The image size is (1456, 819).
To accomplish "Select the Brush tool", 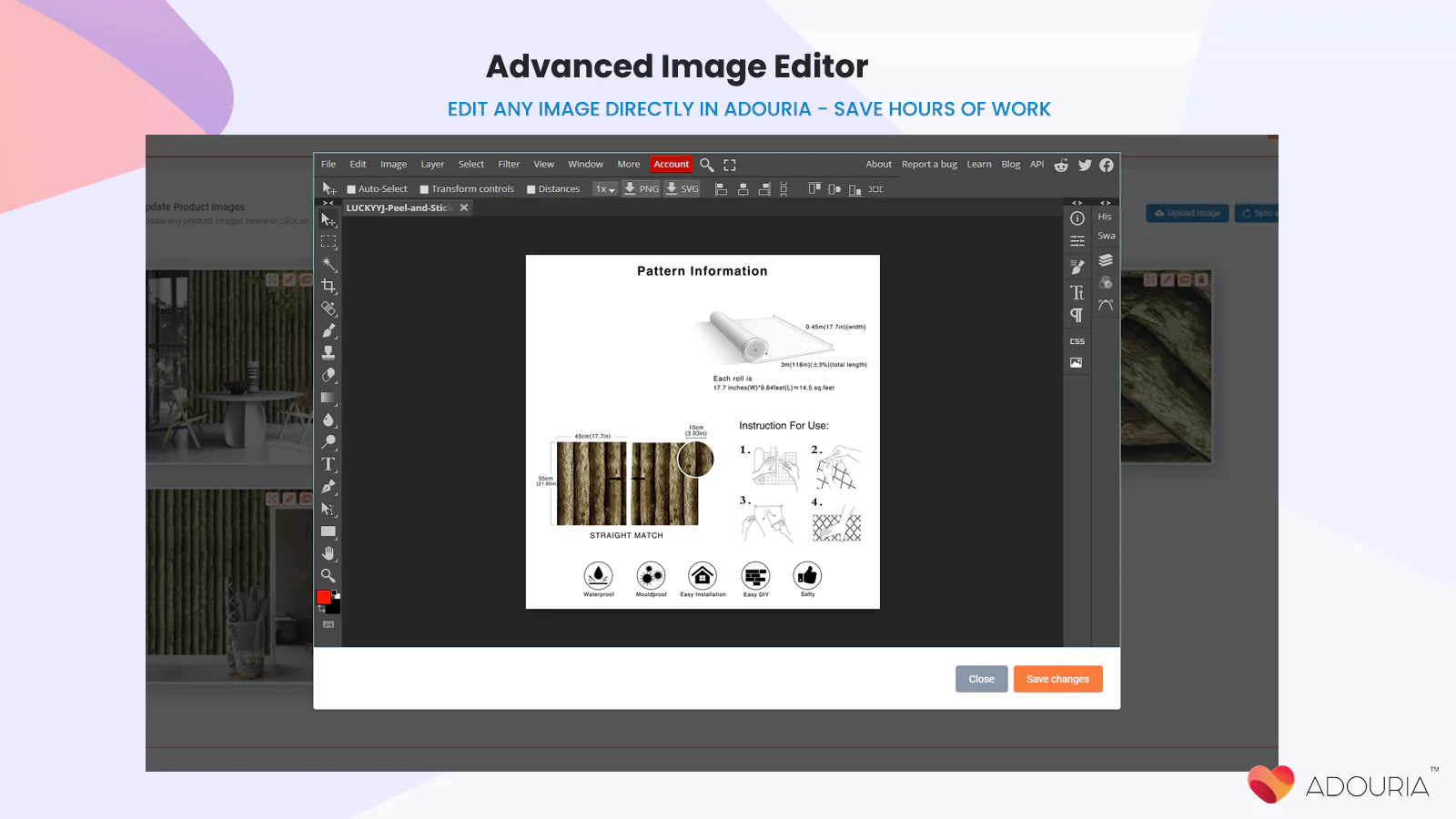I will (329, 330).
